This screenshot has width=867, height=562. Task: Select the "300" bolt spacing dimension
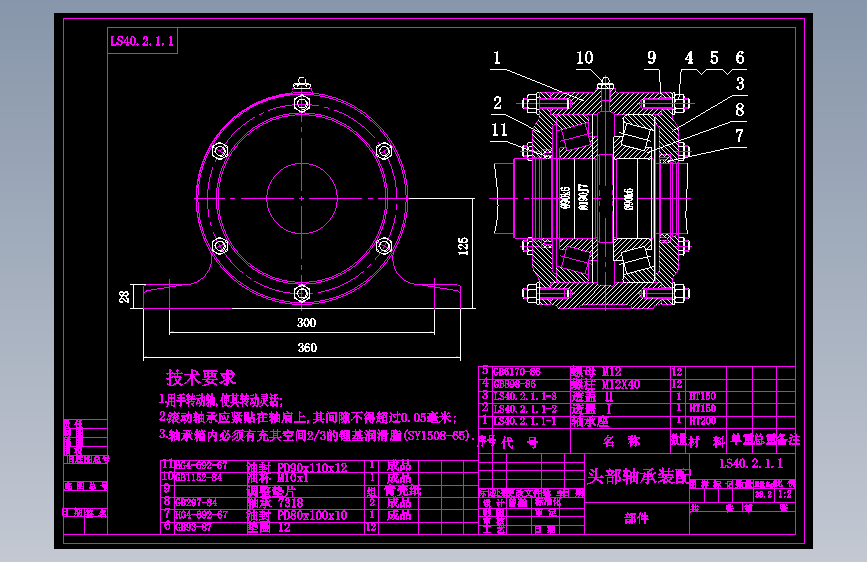coord(306,322)
